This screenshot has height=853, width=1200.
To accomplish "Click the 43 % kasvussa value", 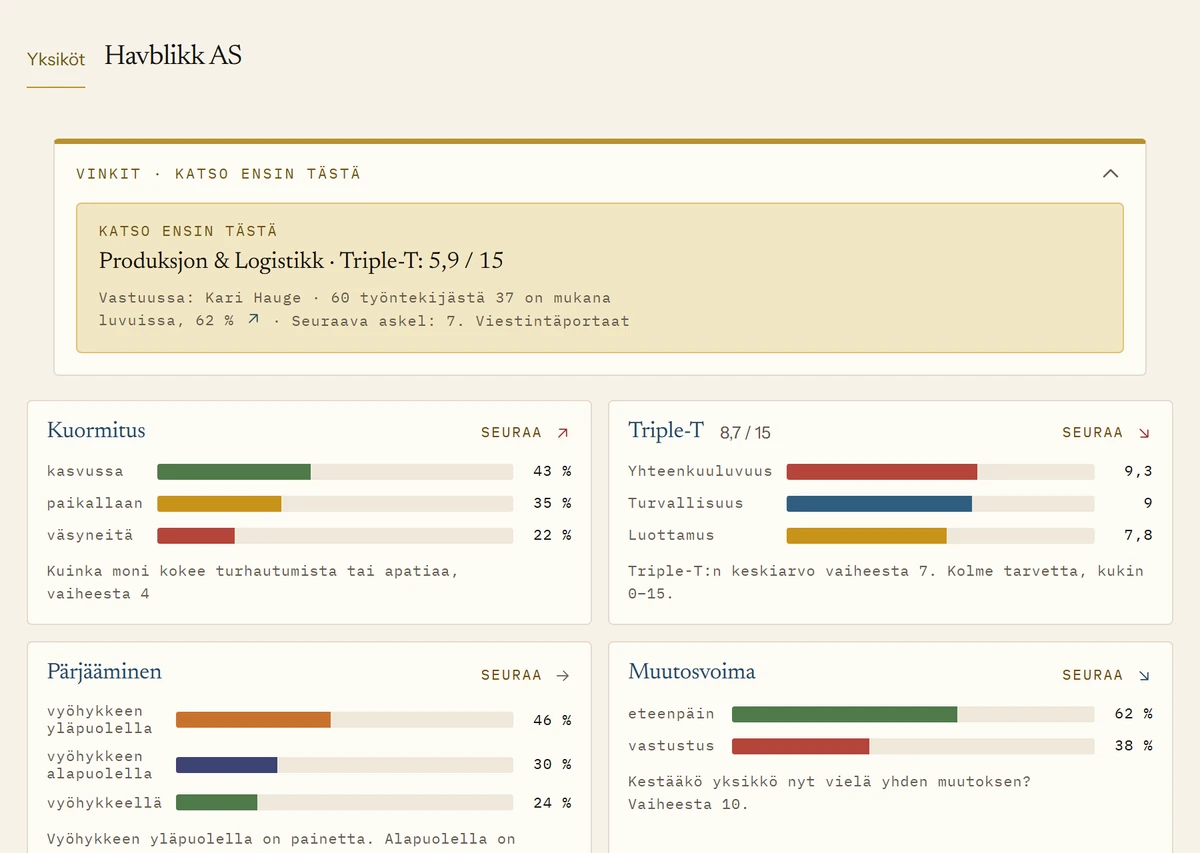I will pos(552,471).
